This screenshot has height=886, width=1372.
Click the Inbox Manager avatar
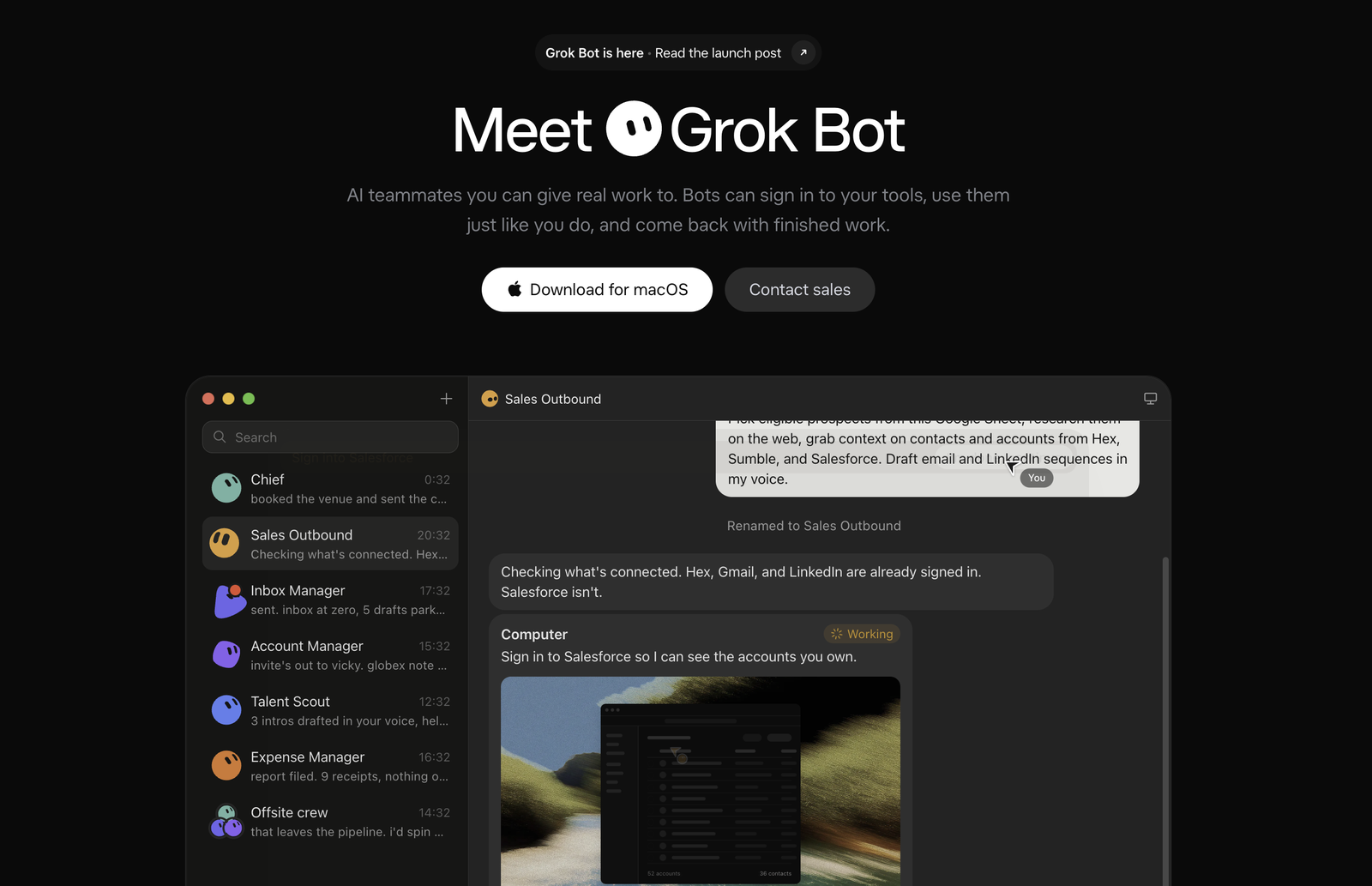229,600
